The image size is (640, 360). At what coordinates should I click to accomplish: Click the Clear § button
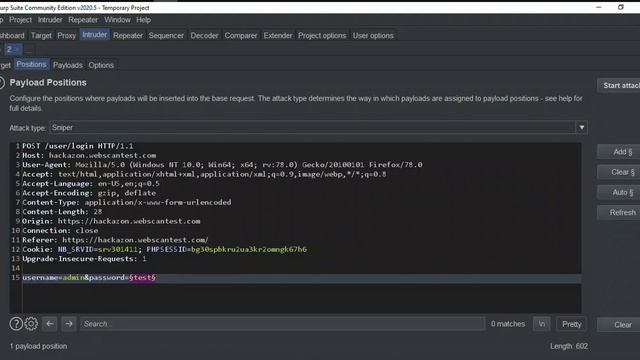[619, 172]
